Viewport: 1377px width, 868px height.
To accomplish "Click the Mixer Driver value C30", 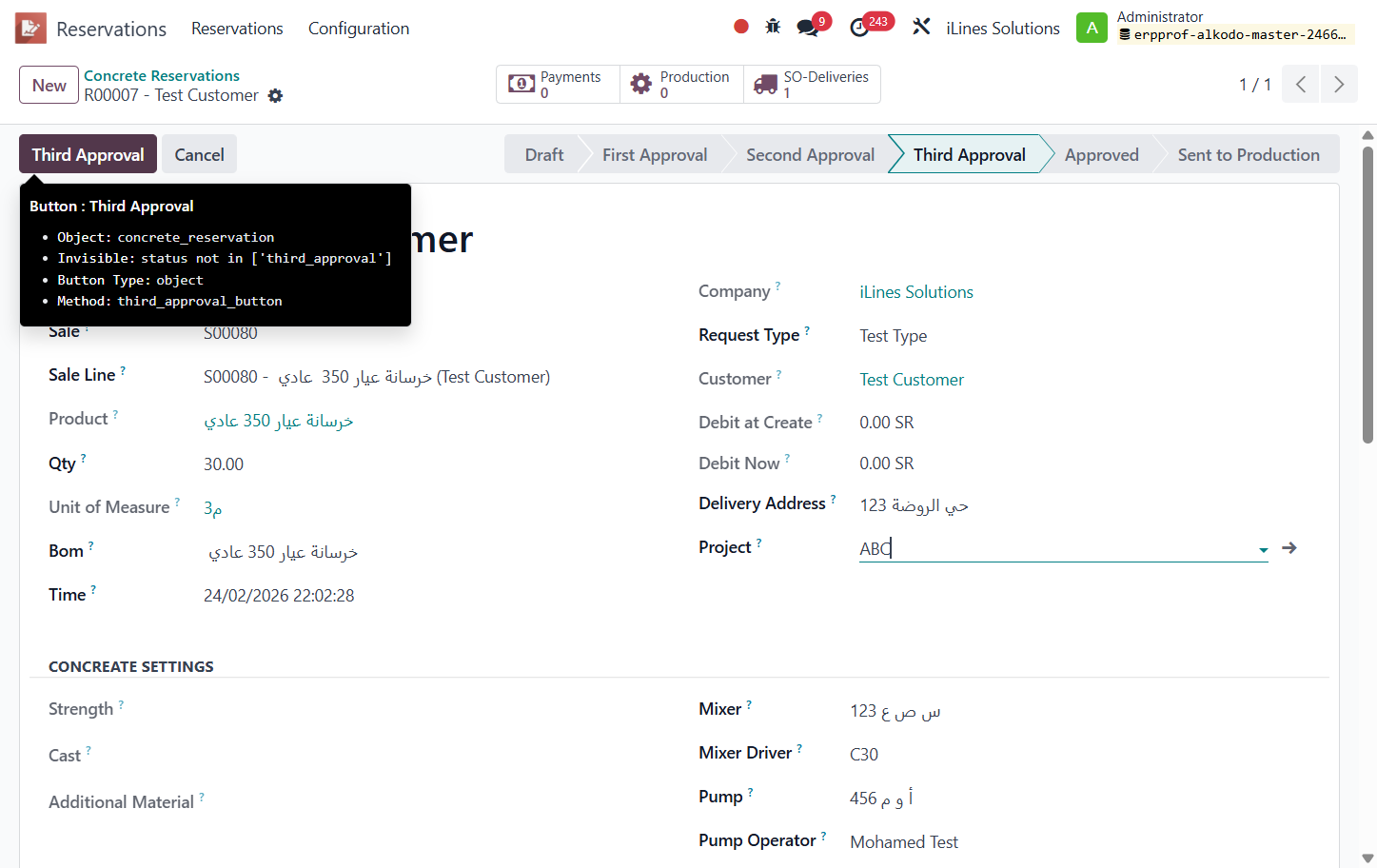I will pyautogui.click(x=864, y=755).
